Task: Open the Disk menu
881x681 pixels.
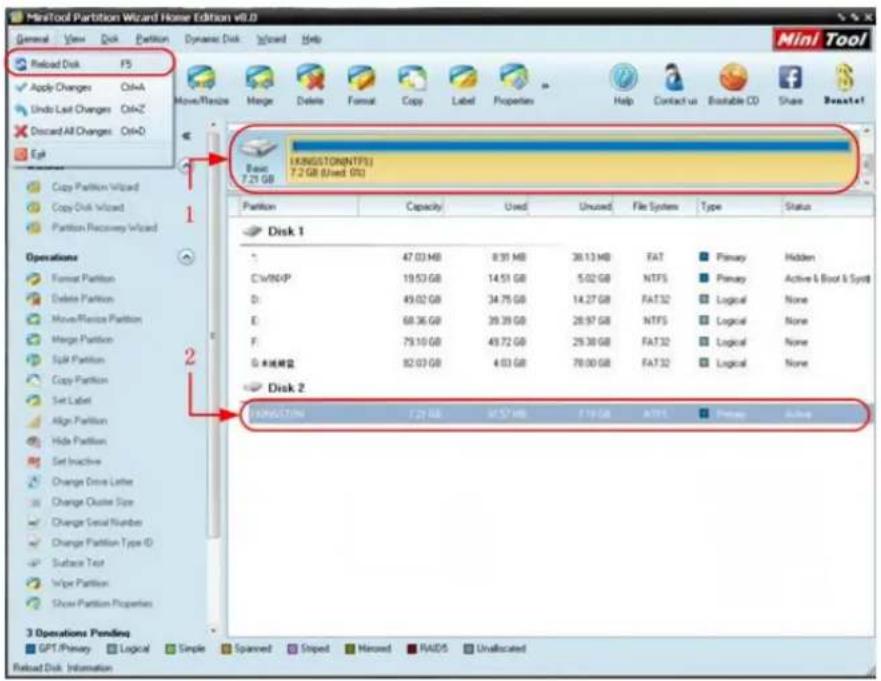Action: [110, 39]
